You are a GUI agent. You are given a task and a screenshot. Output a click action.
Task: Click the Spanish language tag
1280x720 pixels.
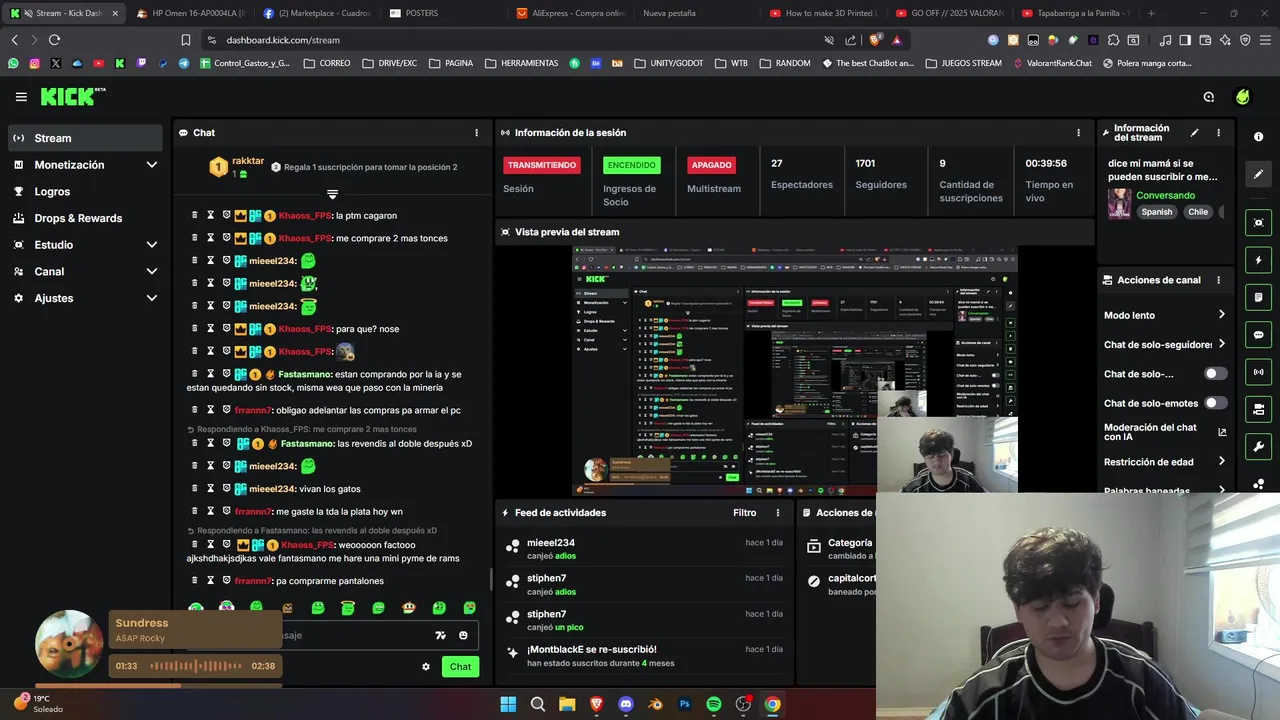[1157, 212]
